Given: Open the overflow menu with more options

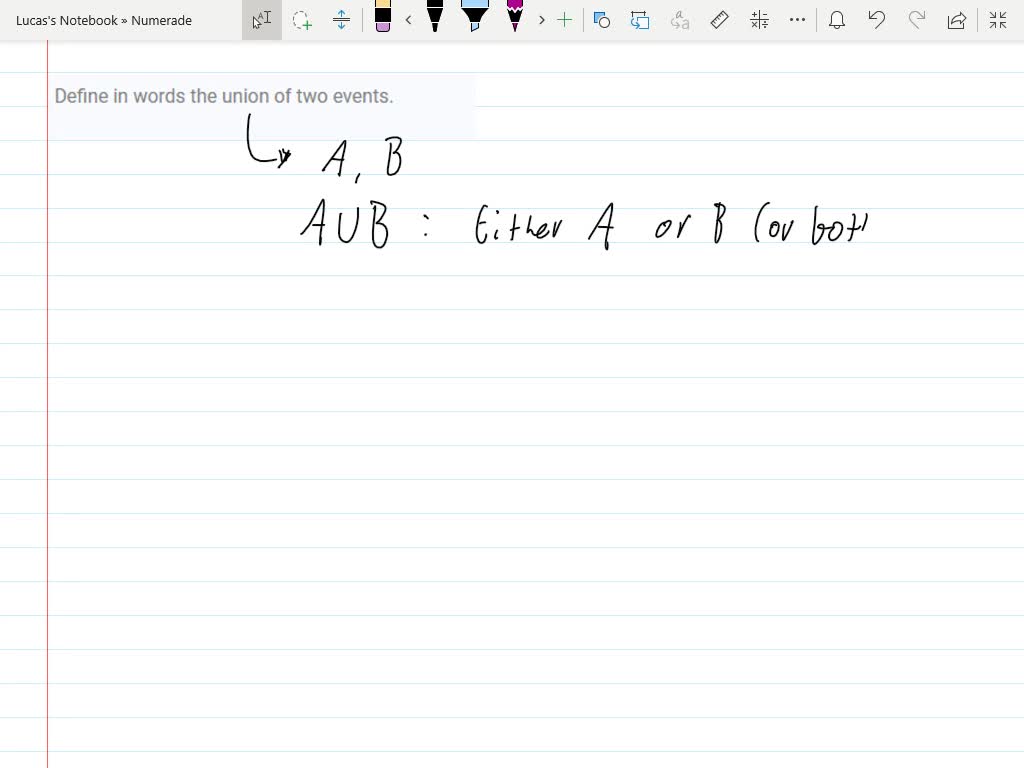Looking at the screenshot, I should [797, 18].
